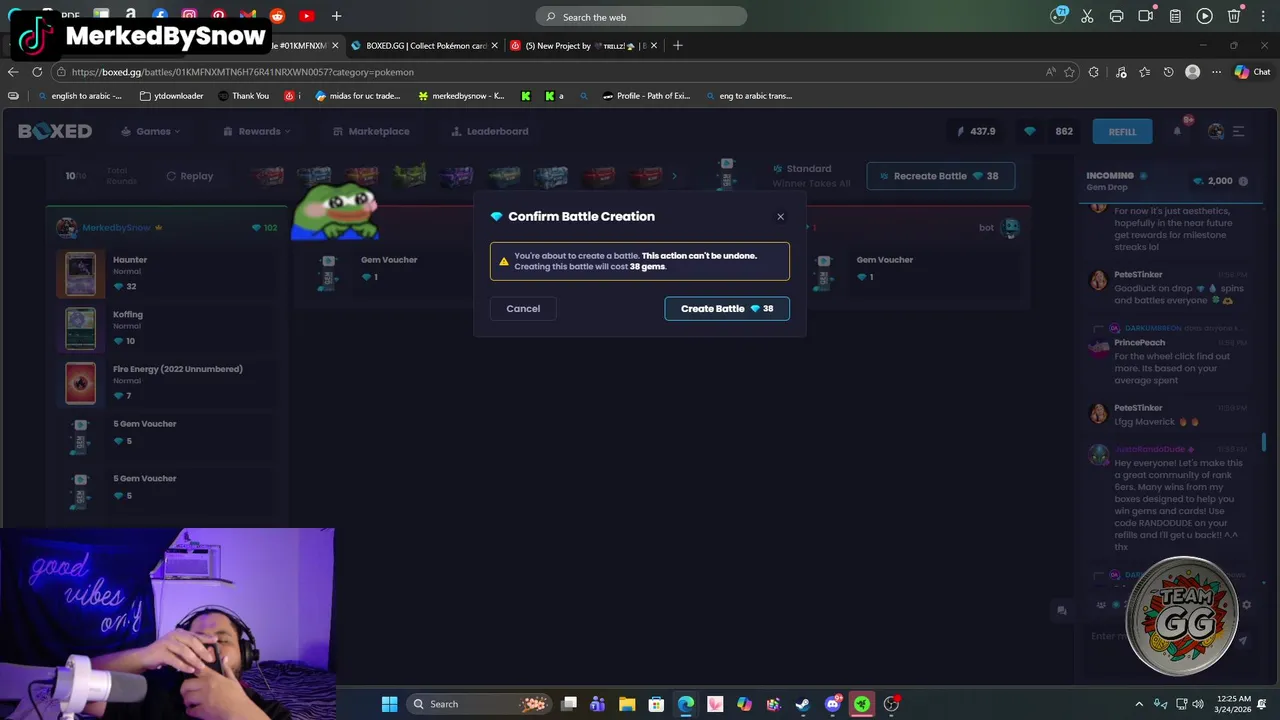1280x720 pixels.
Task: Show hidden system tray icons
Action: pyautogui.click(x=1139, y=704)
